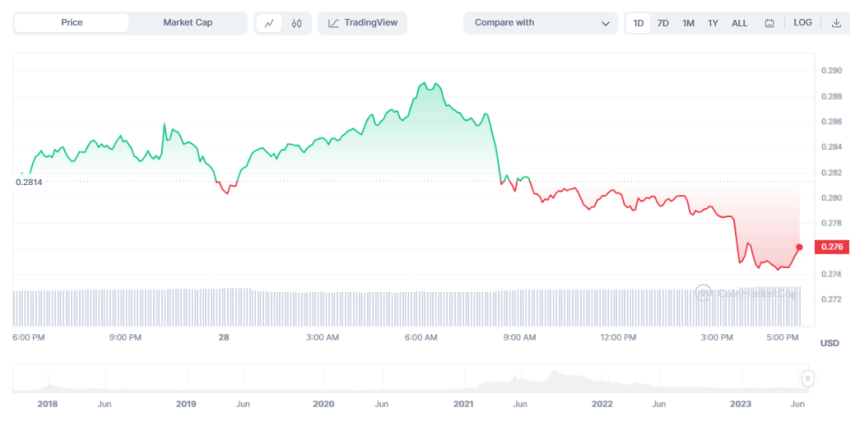Select the line chart type icon
The width and height of the screenshot is (860, 422).
(x=270, y=23)
